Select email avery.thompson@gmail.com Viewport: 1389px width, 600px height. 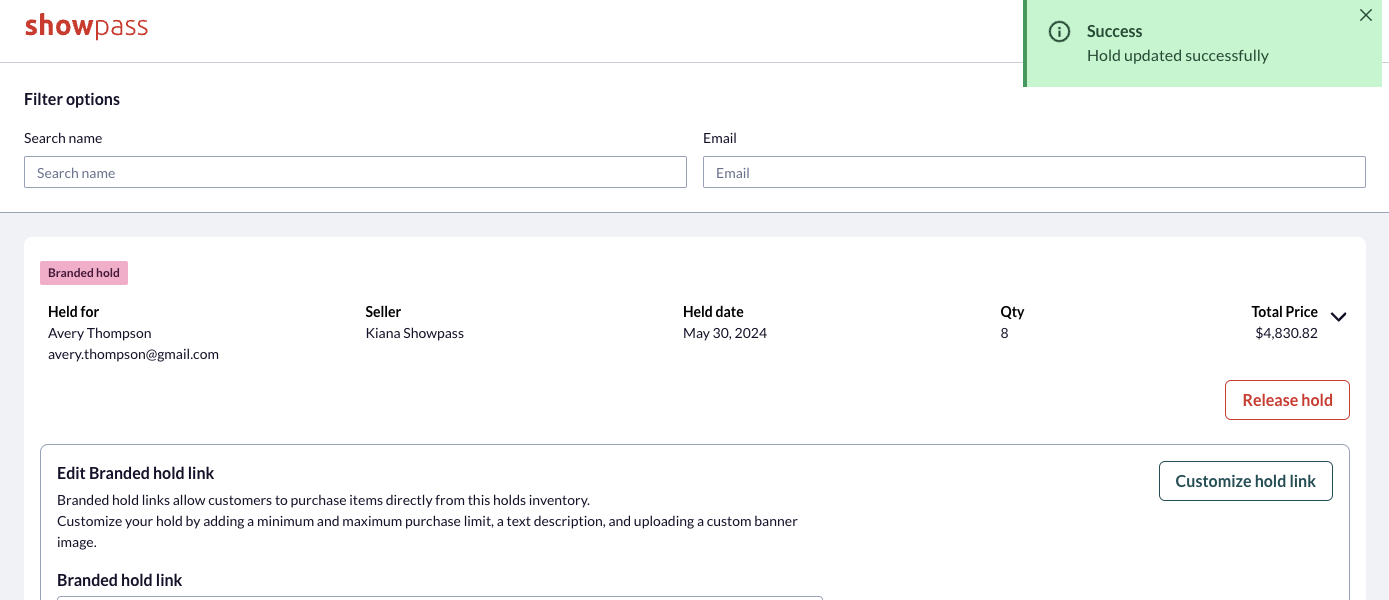pos(133,354)
